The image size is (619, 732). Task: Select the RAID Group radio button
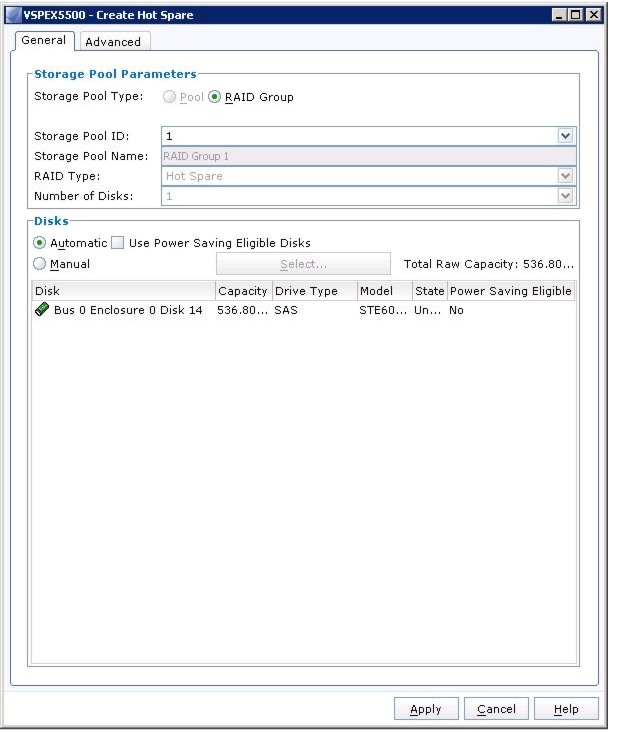click(214, 97)
